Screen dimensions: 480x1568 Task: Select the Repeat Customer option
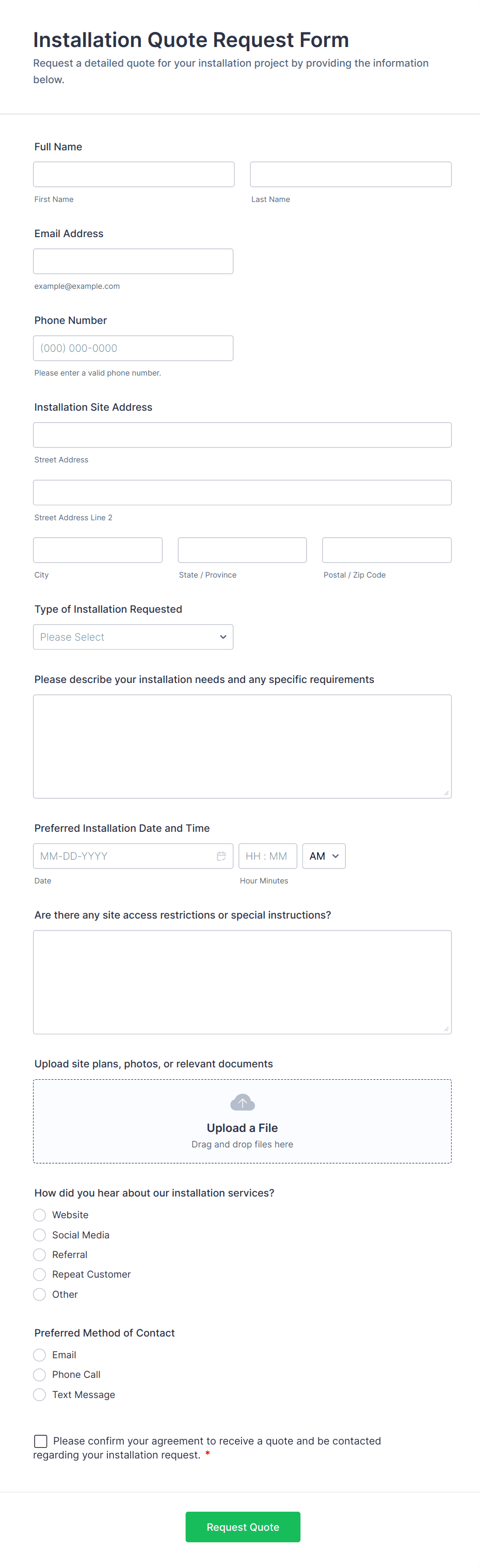pos(40,1275)
